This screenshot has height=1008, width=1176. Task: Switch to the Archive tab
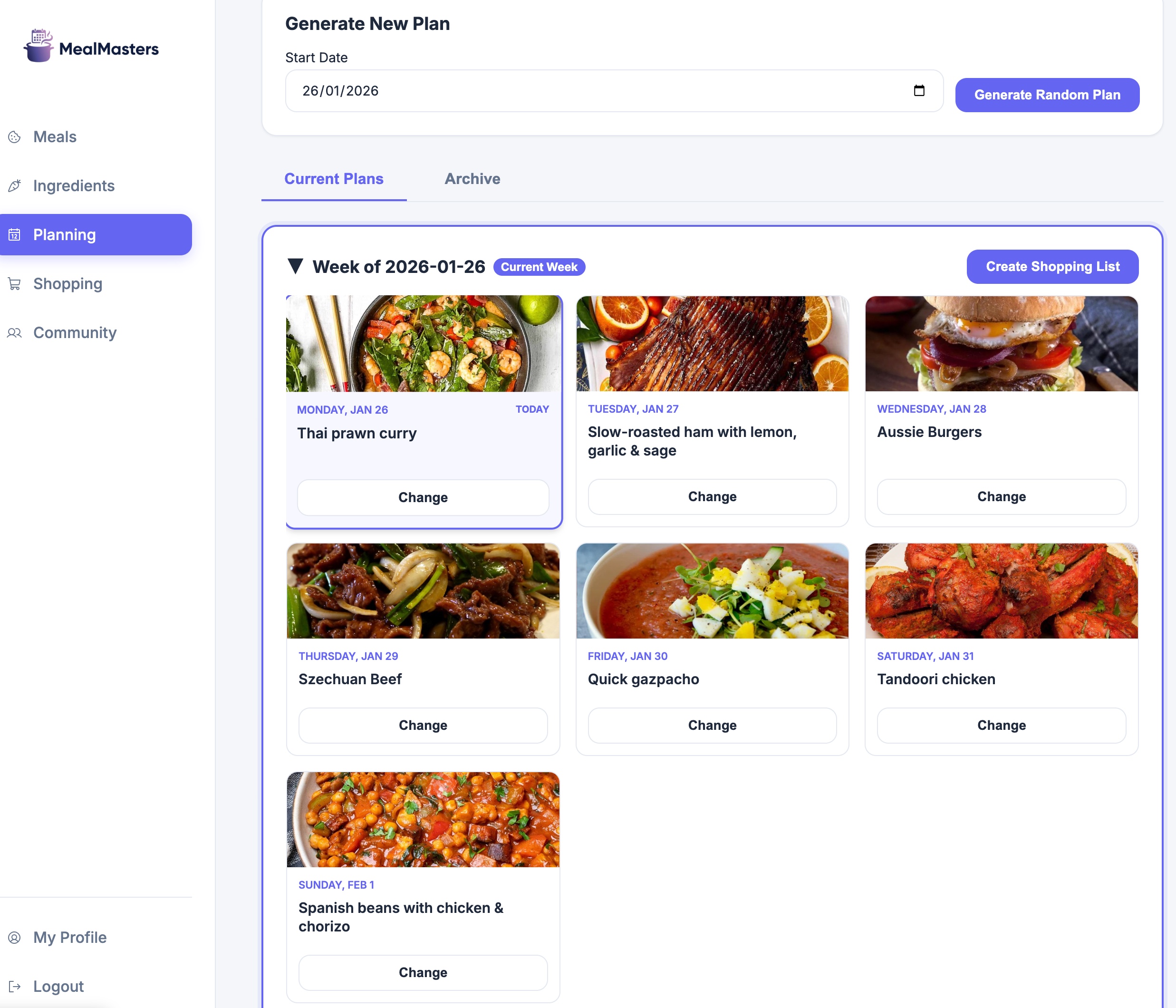point(472,179)
